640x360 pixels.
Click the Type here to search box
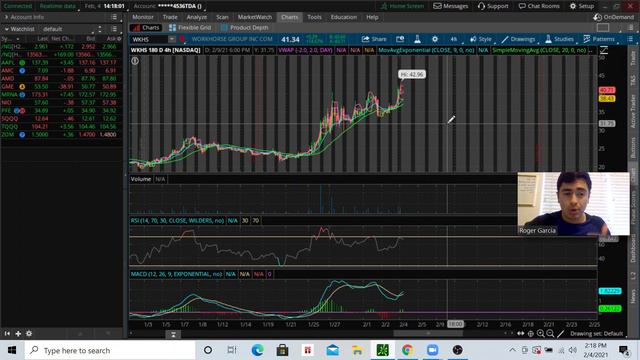[x=110, y=350]
